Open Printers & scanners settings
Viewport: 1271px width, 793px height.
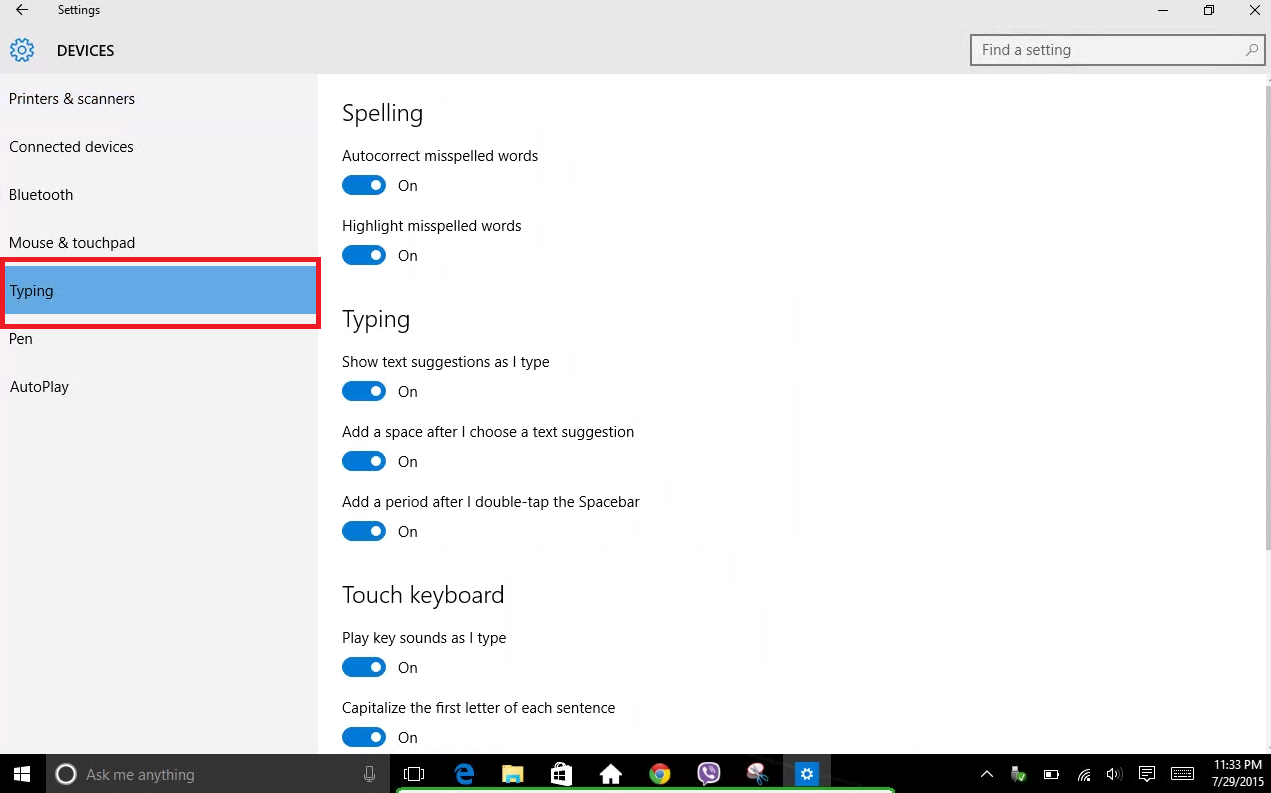pos(72,98)
